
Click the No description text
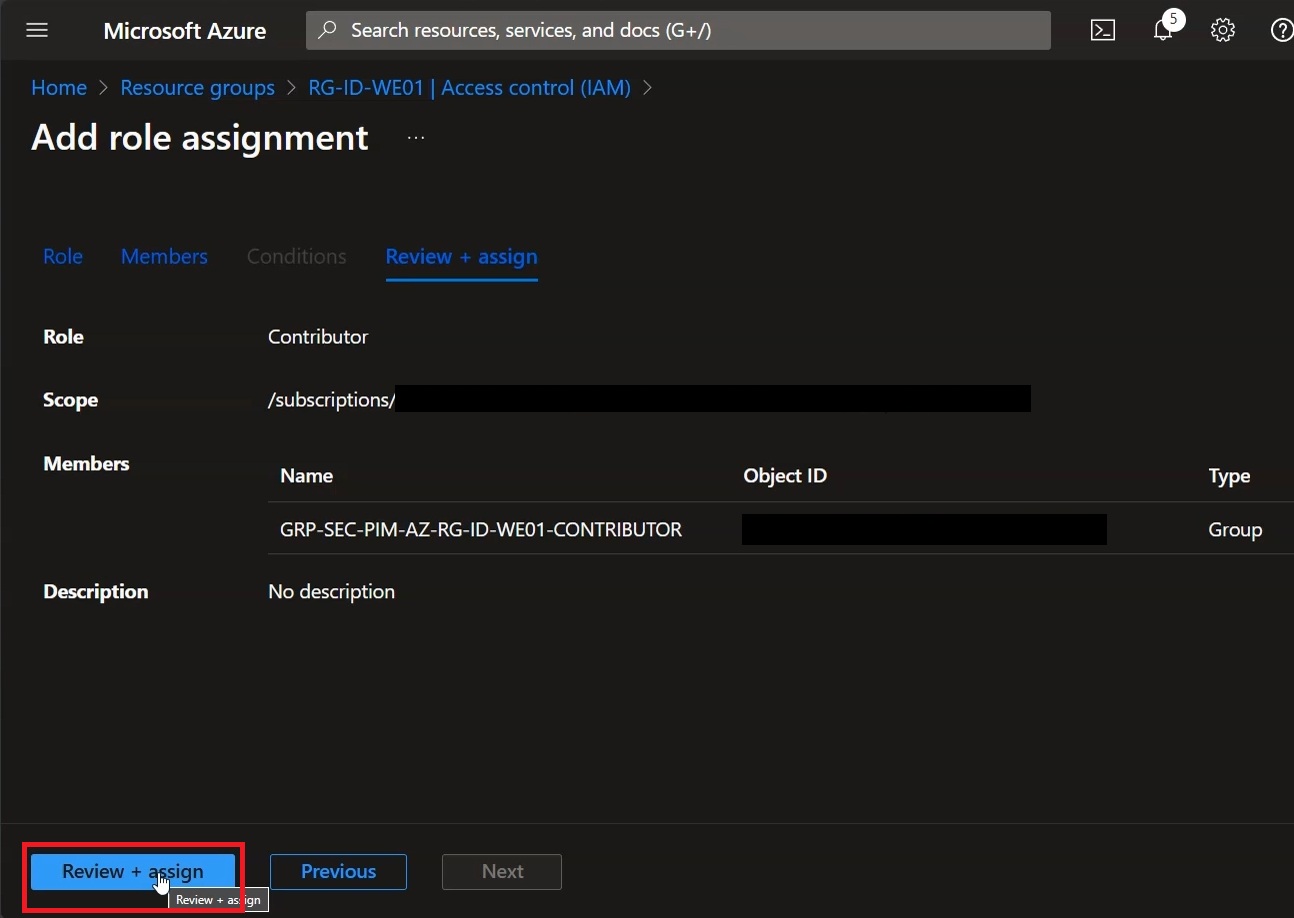331,592
